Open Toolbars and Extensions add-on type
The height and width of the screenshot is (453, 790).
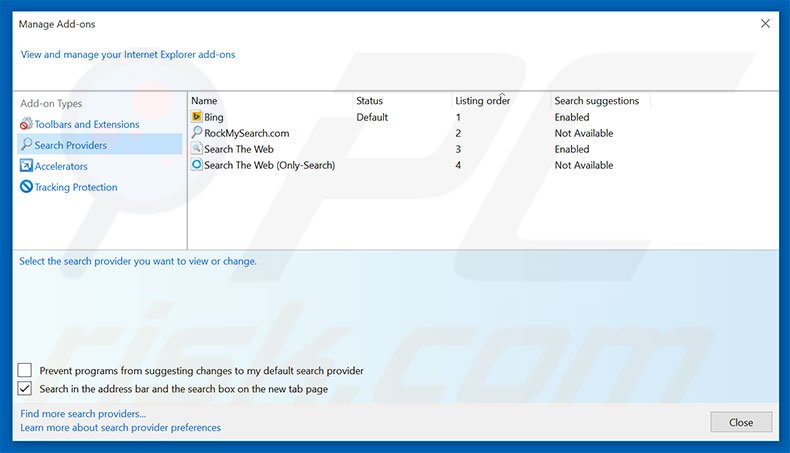coord(87,124)
